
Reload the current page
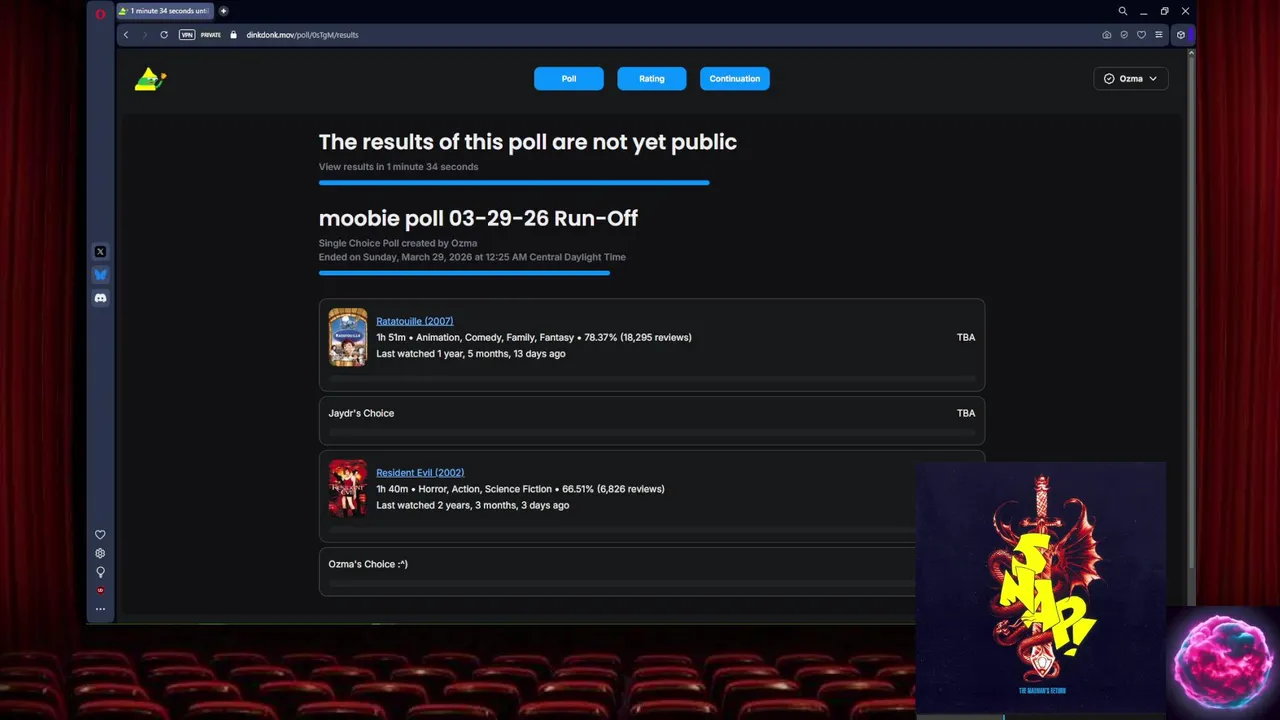tap(164, 35)
